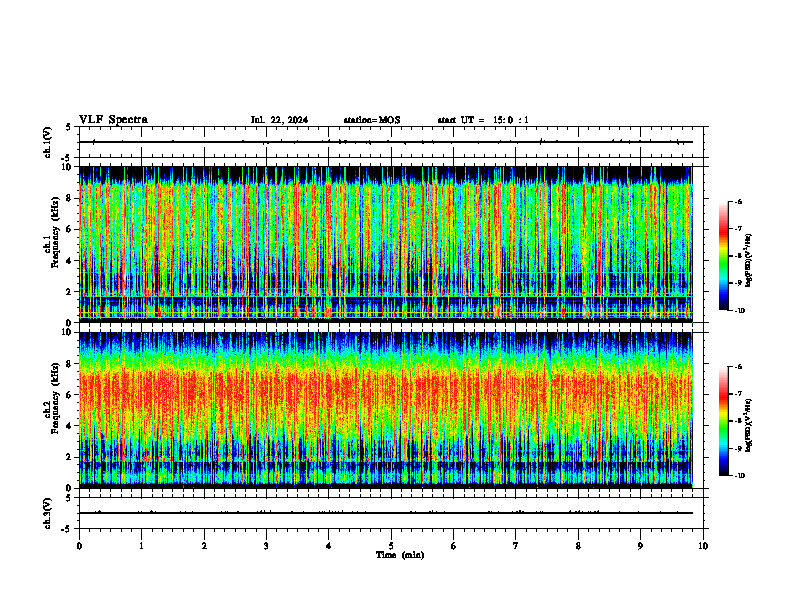Click the date "Jul 22, 2024" in the header
792x612 pixels.
[279, 120]
